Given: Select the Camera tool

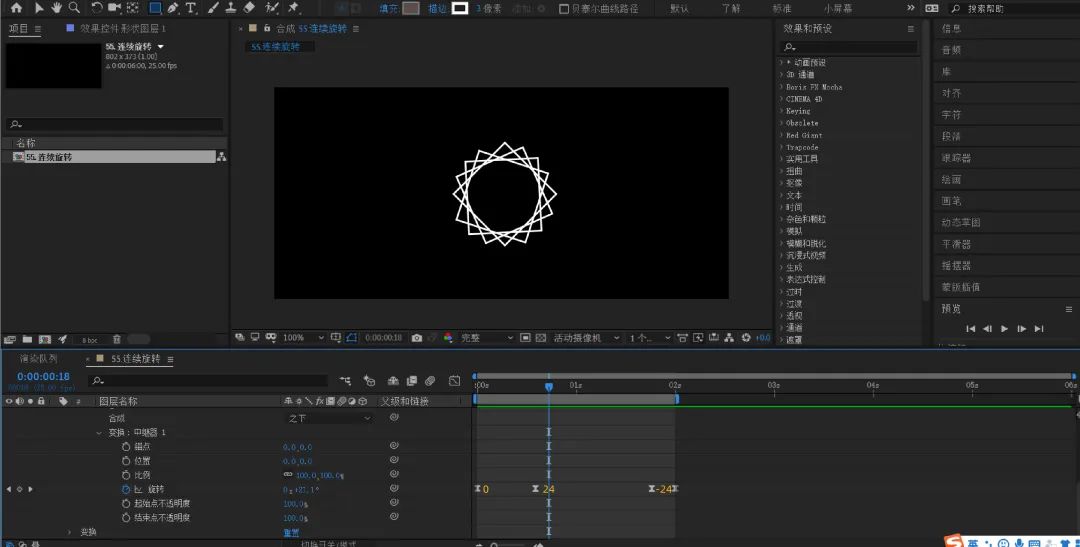Looking at the screenshot, I should (114, 8).
